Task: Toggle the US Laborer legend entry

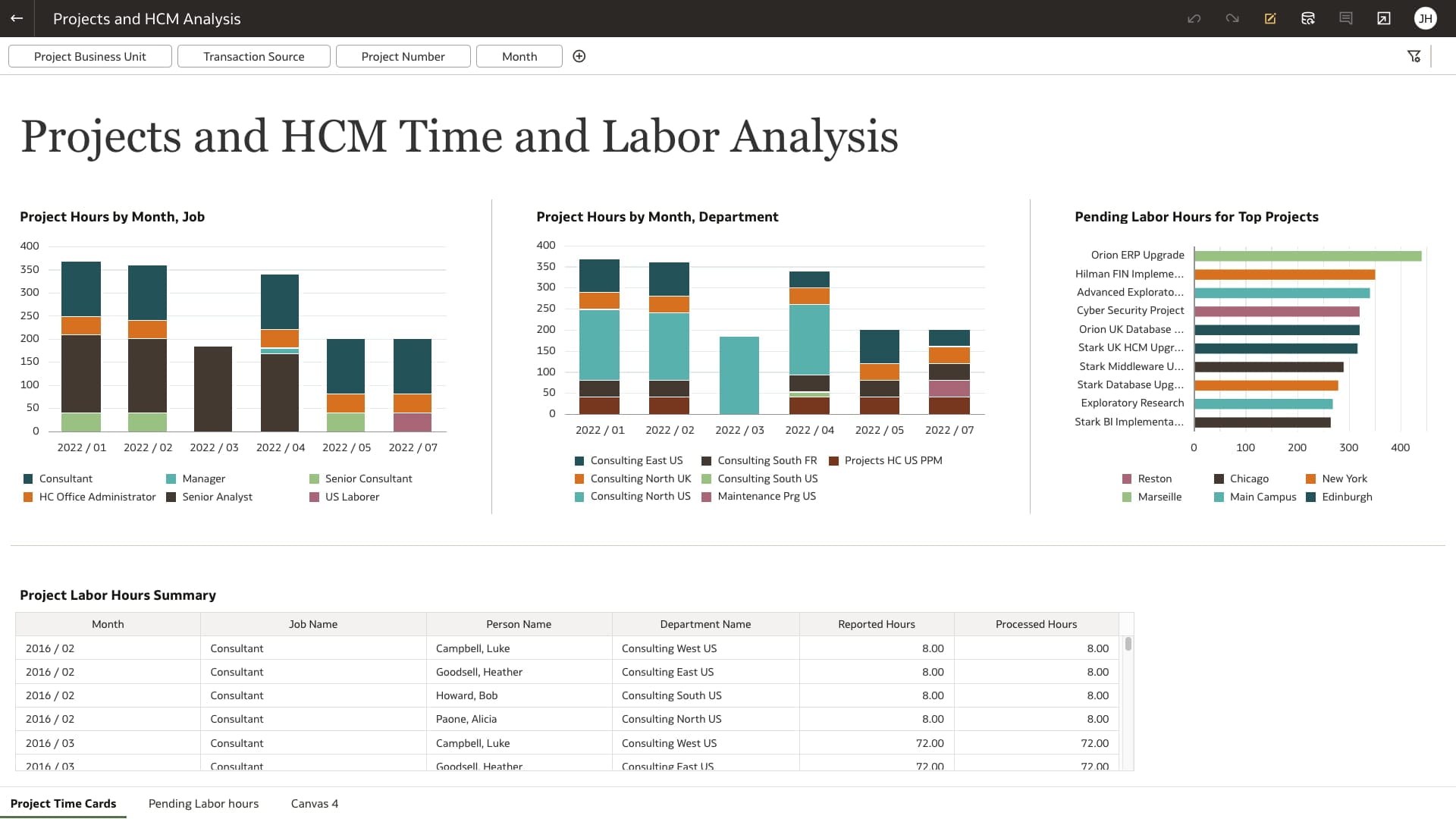Action: tap(352, 497)
